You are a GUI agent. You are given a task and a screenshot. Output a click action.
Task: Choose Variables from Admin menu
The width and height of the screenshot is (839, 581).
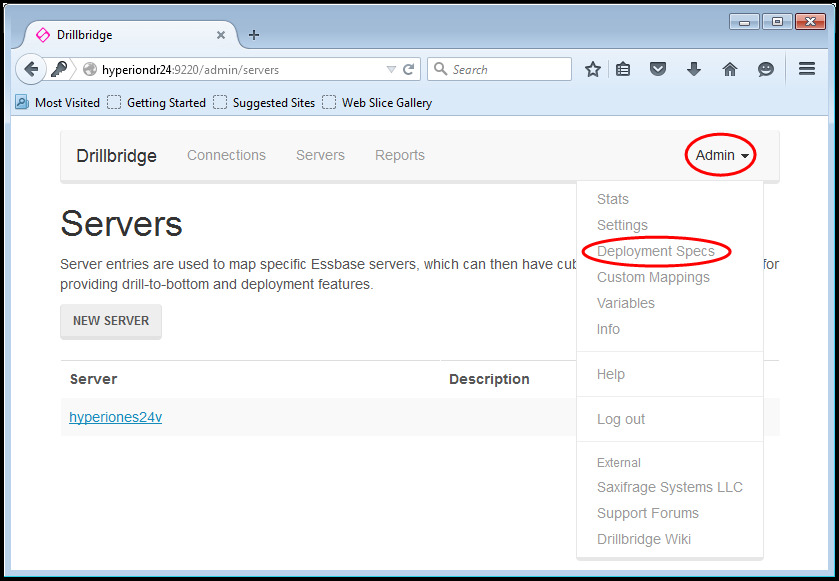point(626,303)
